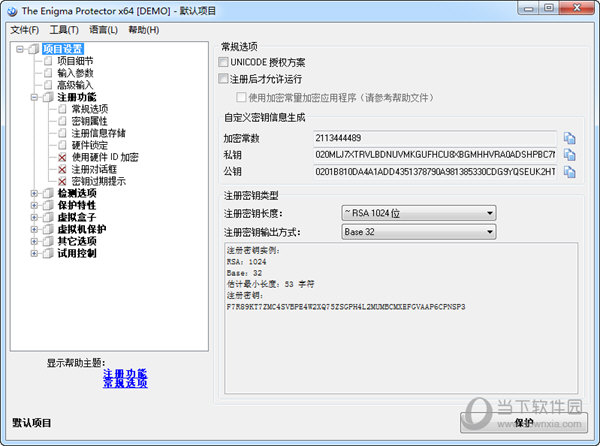Tick the 注册后才允许运行 checkbox
Viewport: 600px width, 446px height.
pyautogui.click(x=223, y=79)
